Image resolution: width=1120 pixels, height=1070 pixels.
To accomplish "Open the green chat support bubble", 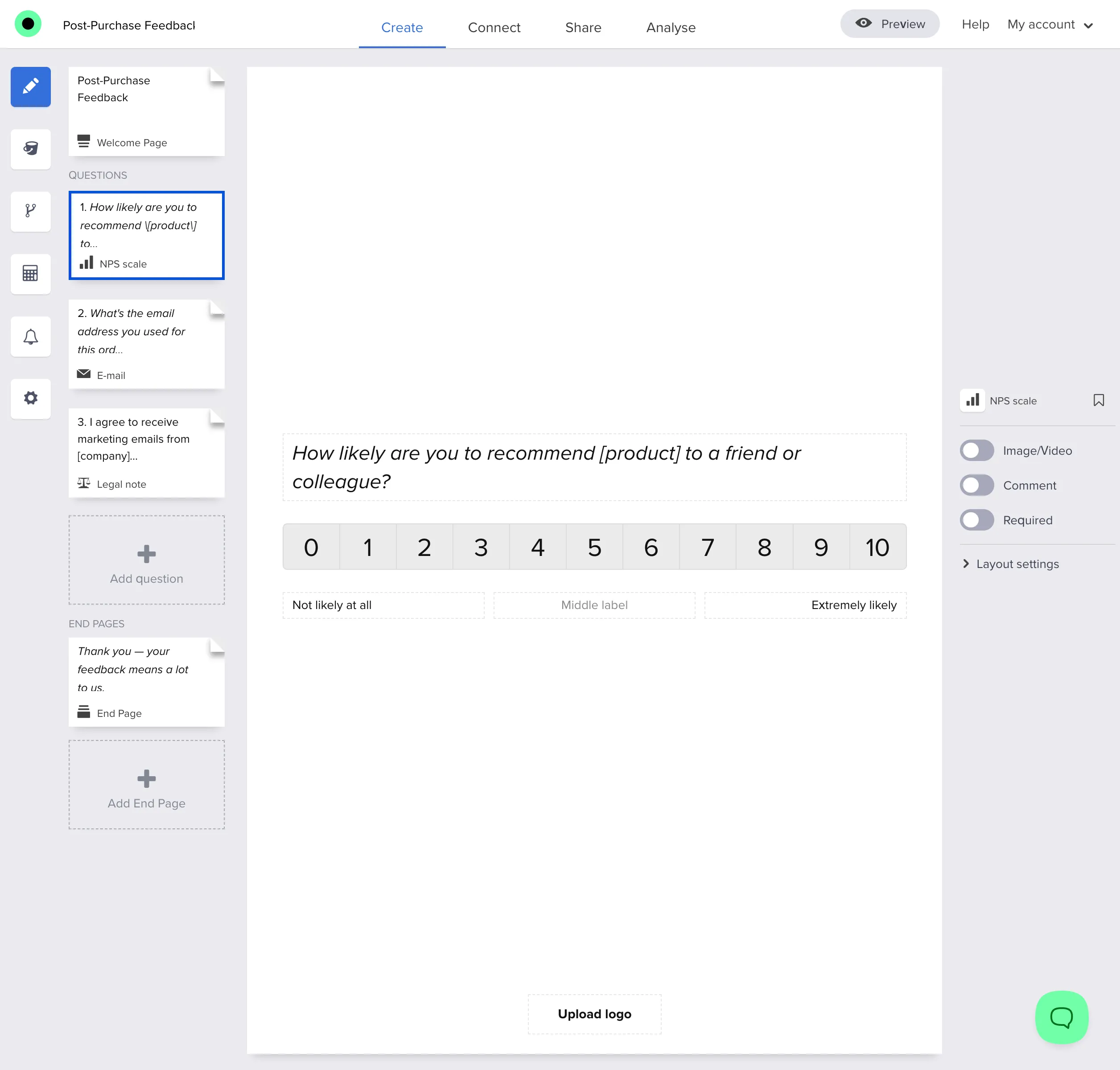I will [x=1061, y=1017].
